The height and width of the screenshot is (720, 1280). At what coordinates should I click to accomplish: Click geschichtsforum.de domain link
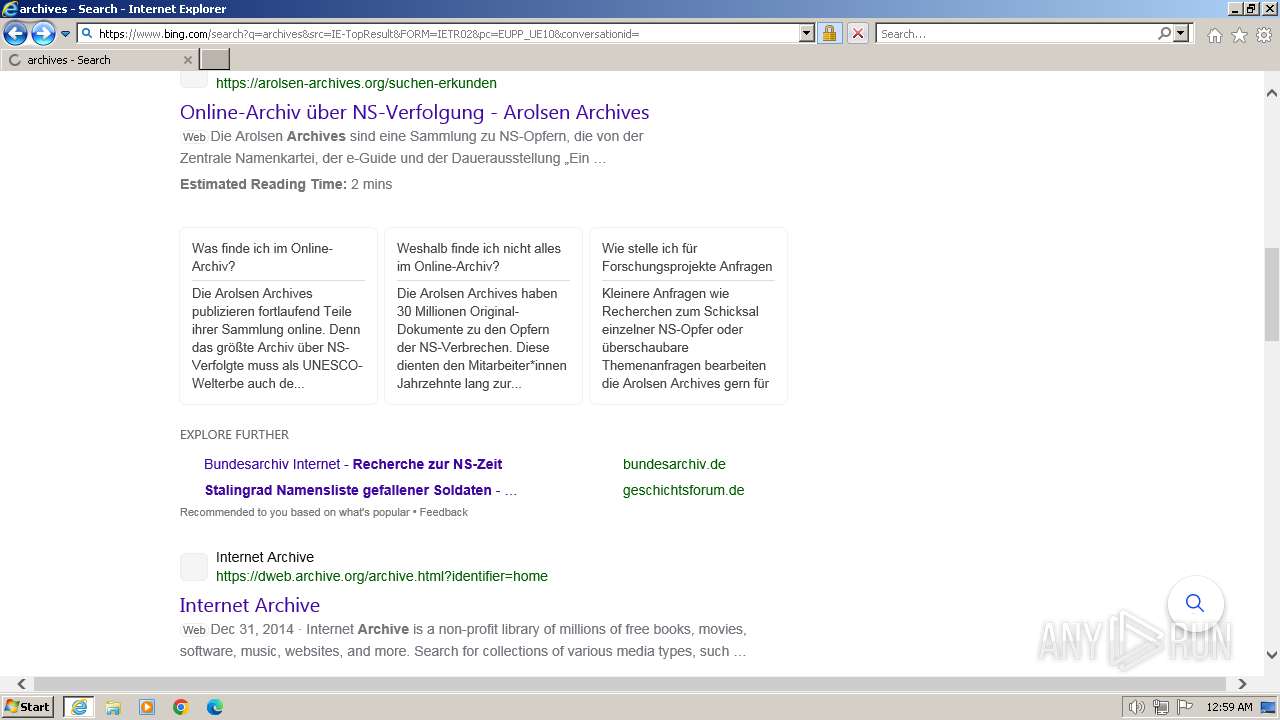(684, 490)
